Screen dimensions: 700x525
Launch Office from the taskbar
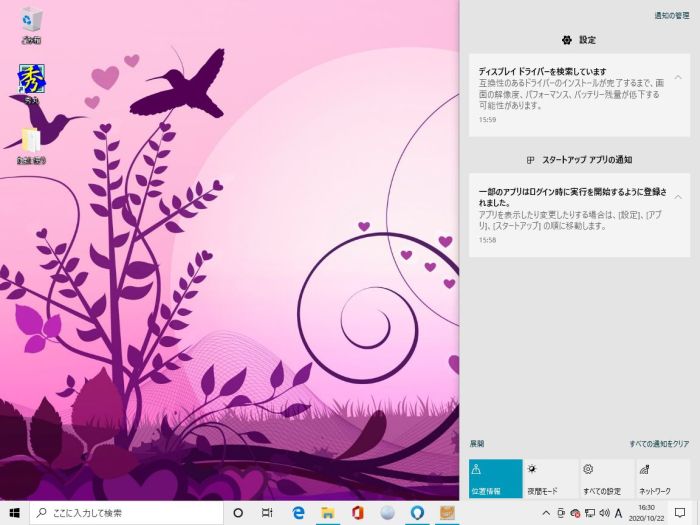pos(357,513)
